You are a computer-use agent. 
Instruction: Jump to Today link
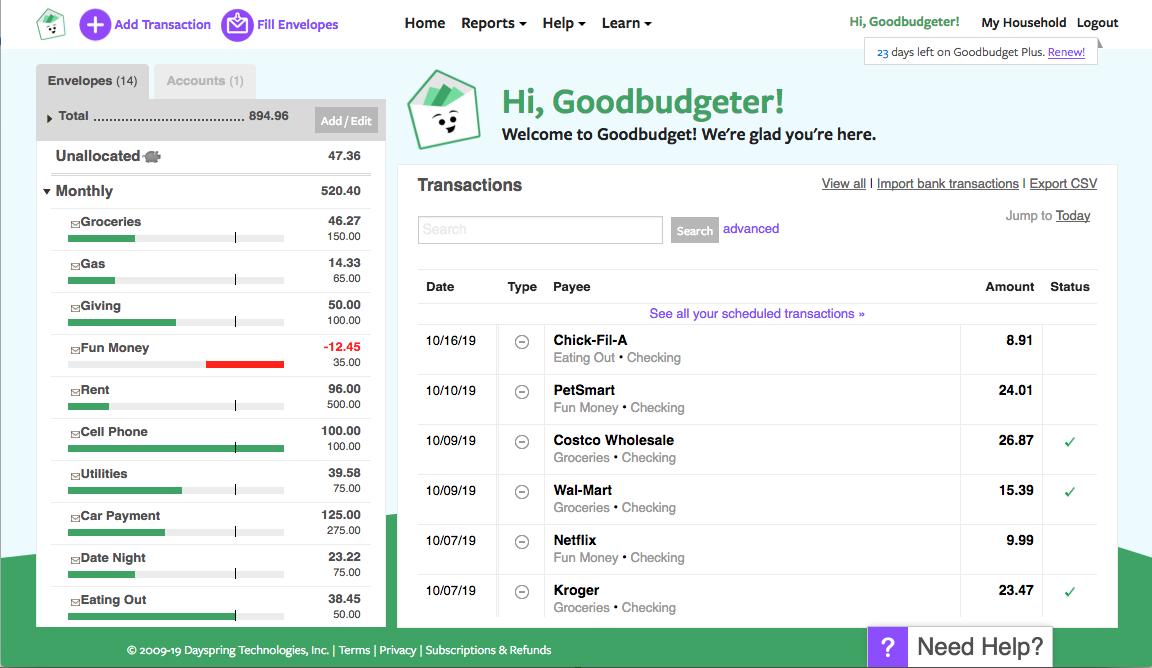[x=1073, y=215]
